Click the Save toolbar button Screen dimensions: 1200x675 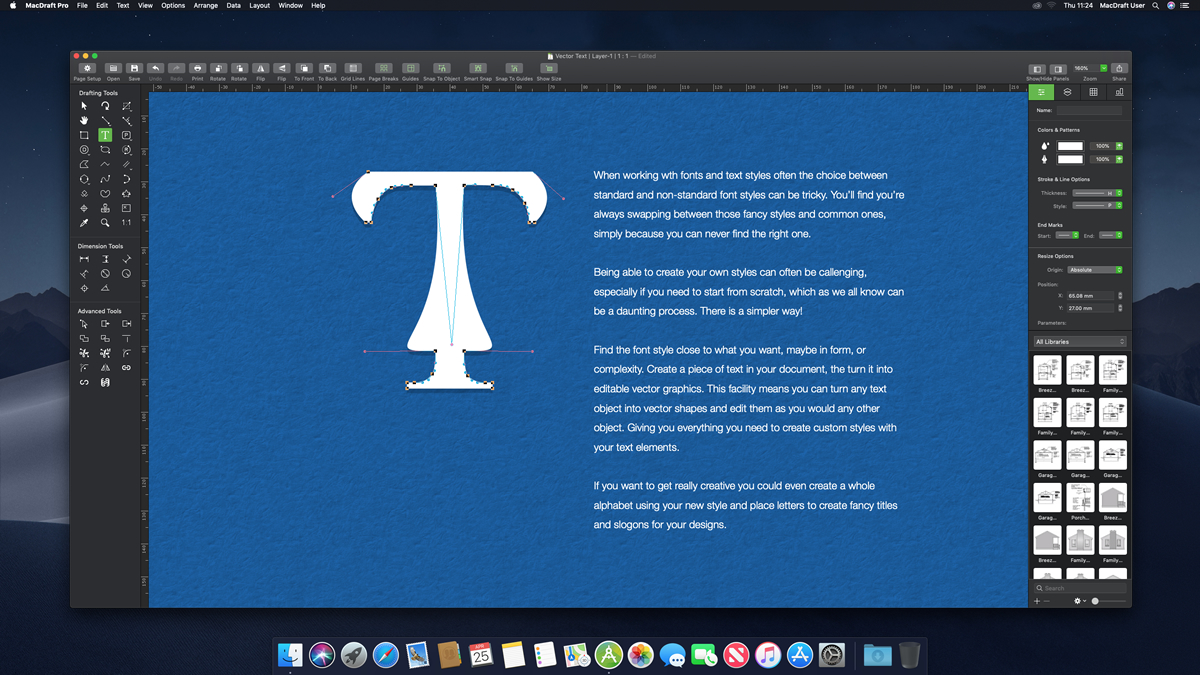134,69
